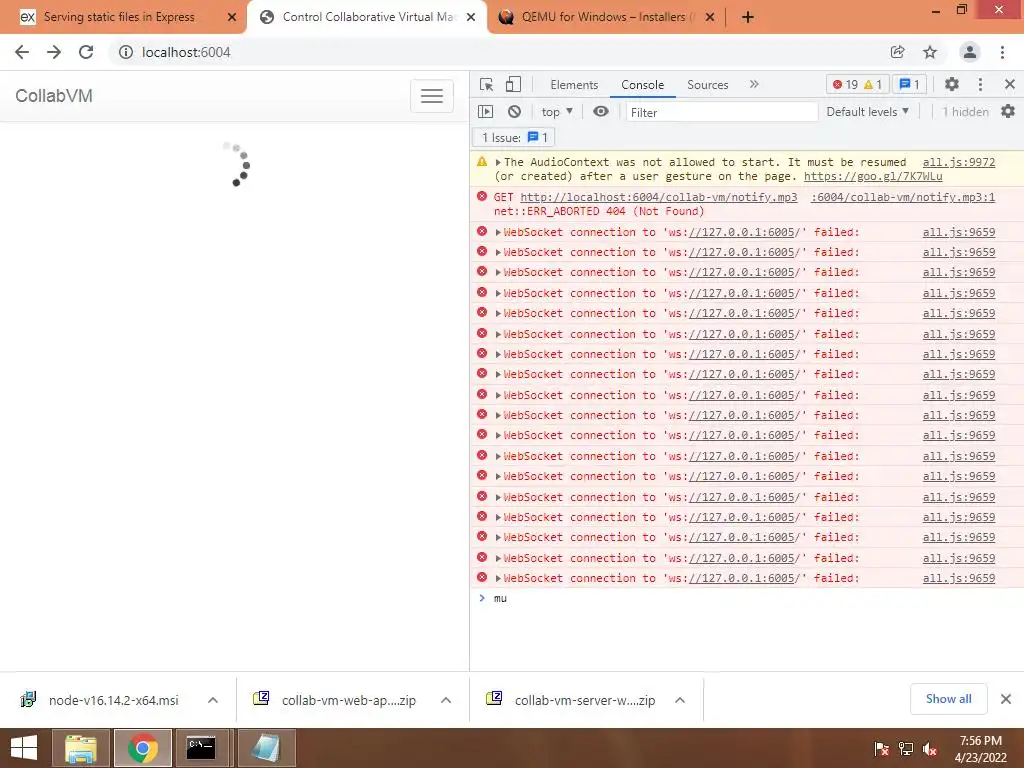Click the console prompt input line
Image resolution: width=1024 pixels, height=768 pixels.
click(x=746, y=598)
